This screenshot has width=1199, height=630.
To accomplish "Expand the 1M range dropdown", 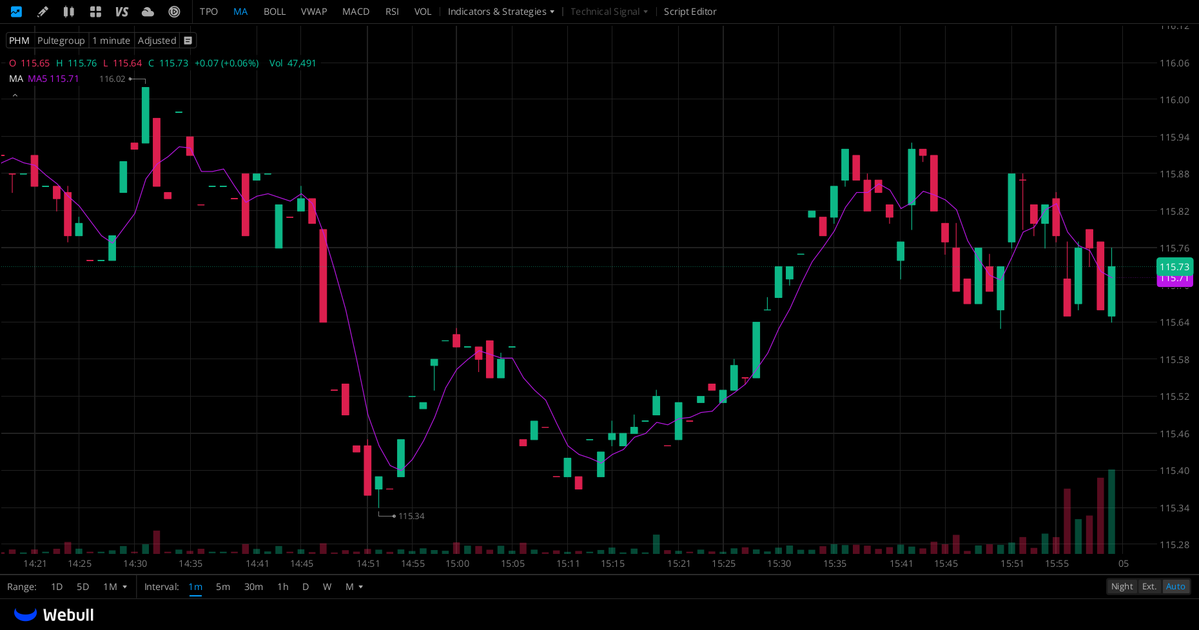I will coord(115,586).
